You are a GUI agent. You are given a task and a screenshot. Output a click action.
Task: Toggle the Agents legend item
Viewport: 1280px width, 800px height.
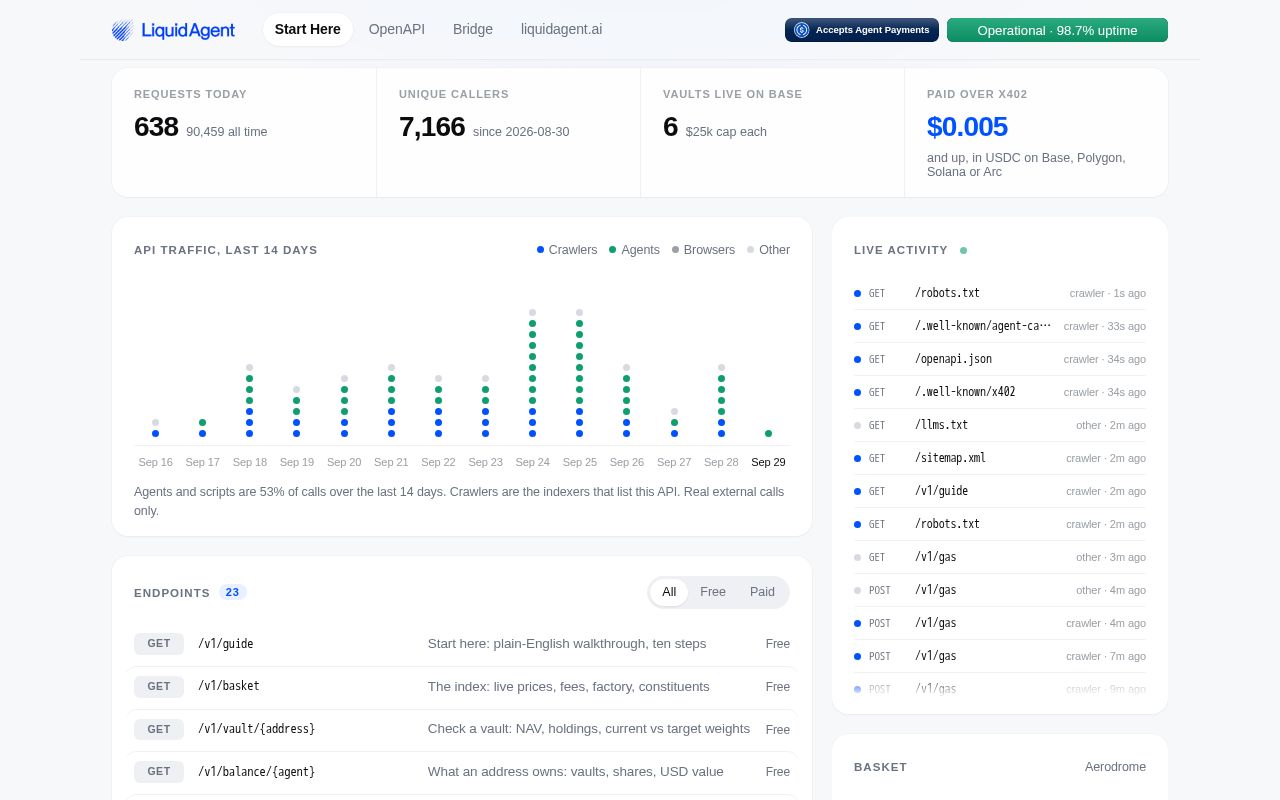pyautogui.click(x=634, y=250)
